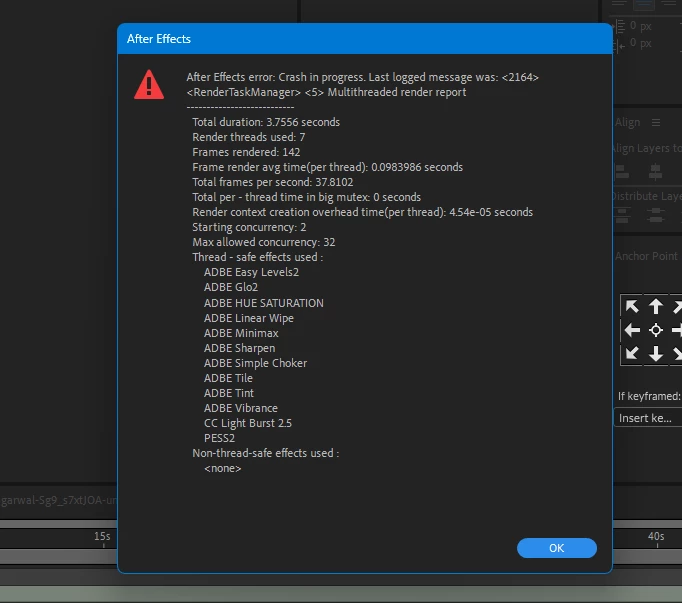This screenshot has width=682, height=603.
Task: Click 'ADBE Glo2' effect entry
Action: pyautogui.click(x=231, y=287)
